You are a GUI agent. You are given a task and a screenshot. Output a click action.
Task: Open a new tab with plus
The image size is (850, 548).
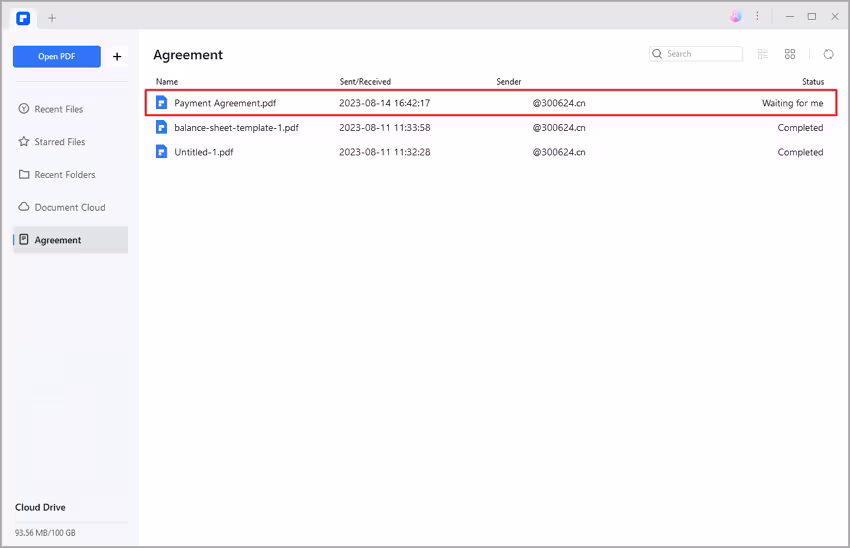click(52, 18)
